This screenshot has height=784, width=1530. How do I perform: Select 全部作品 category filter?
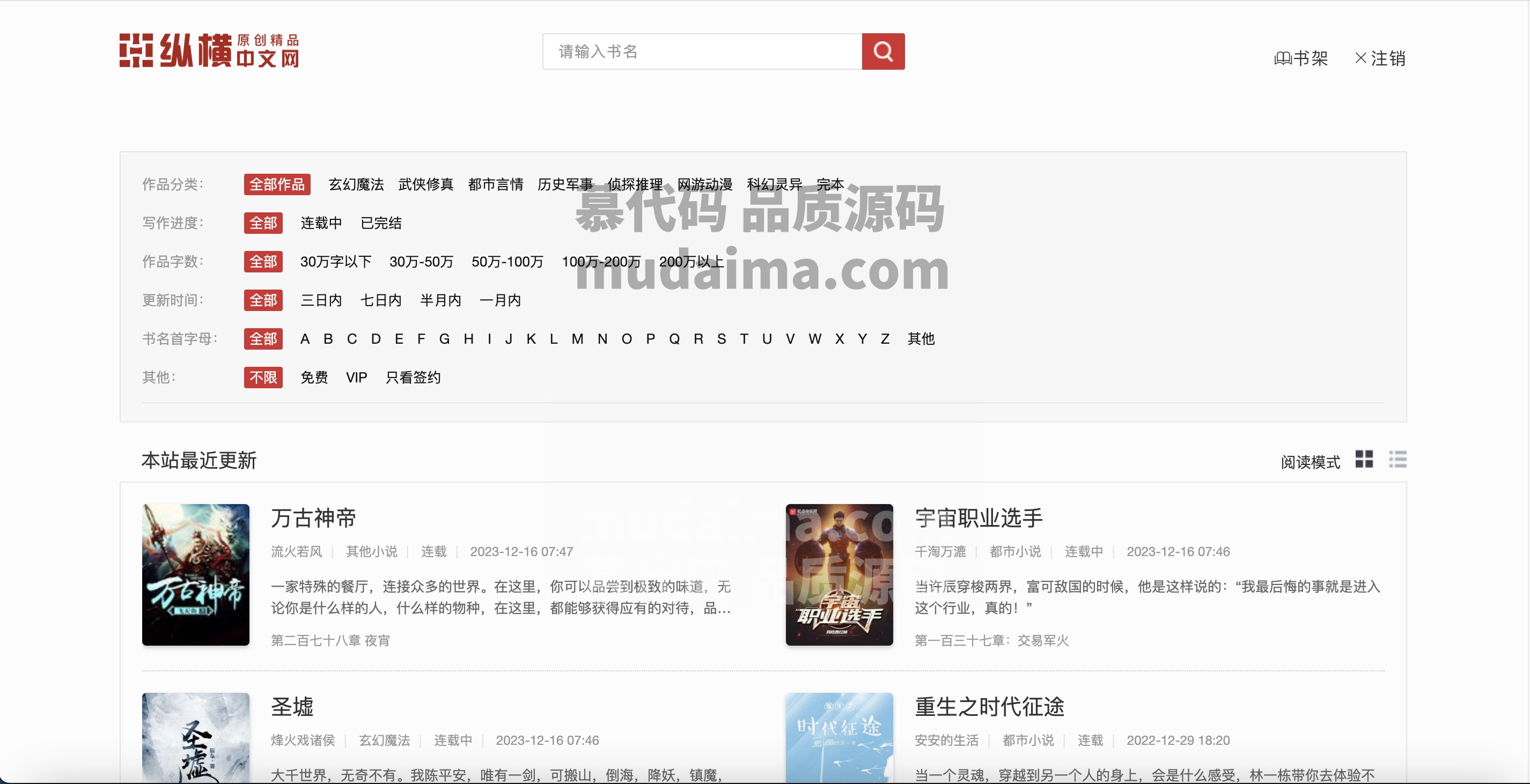[277, 184]
